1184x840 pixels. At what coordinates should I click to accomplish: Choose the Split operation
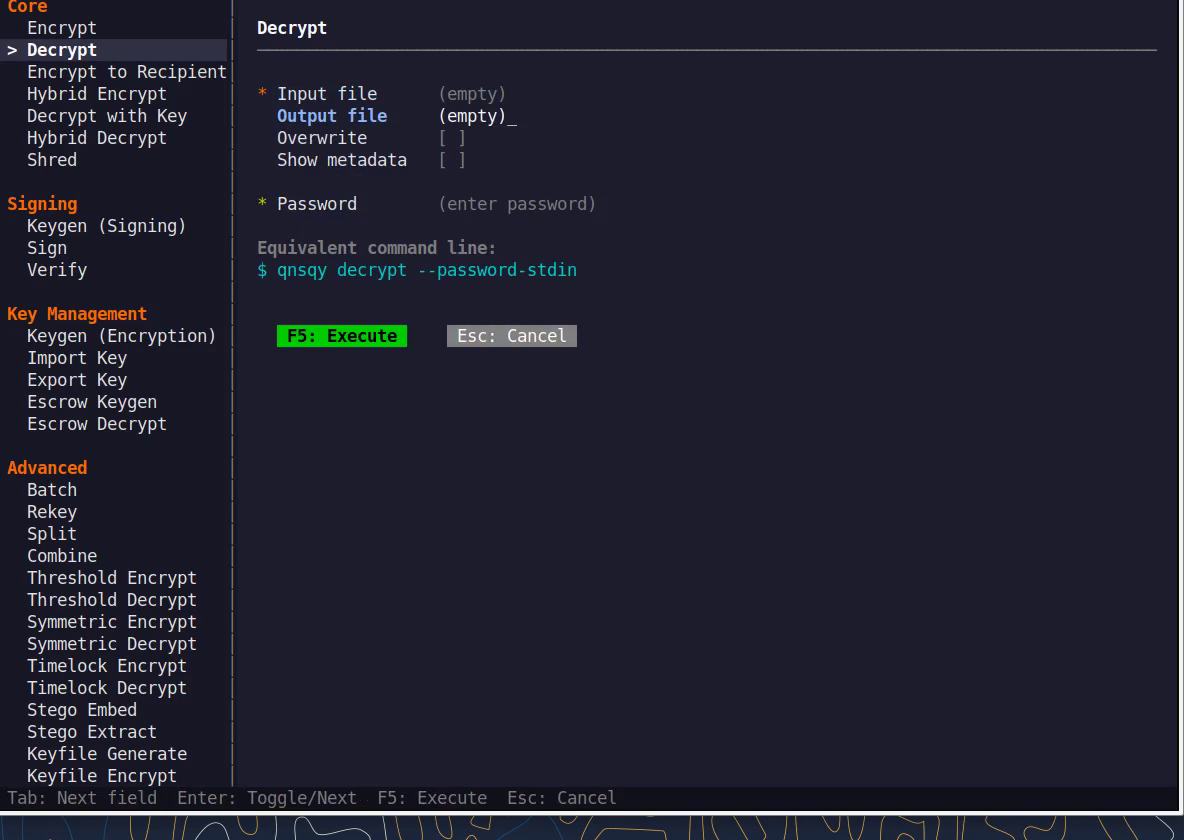click(52, 533)
